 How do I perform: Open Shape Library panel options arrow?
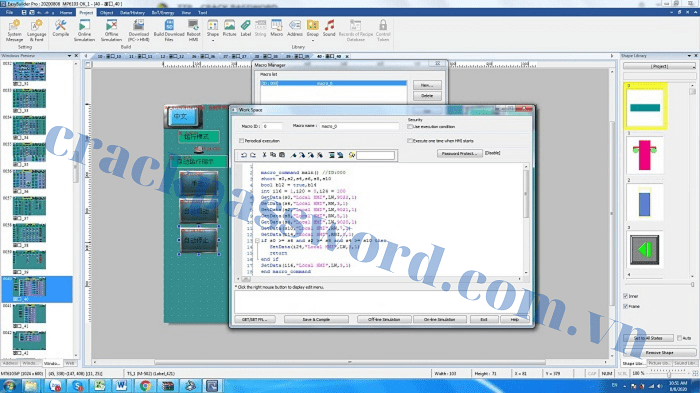tap(689, 56)
